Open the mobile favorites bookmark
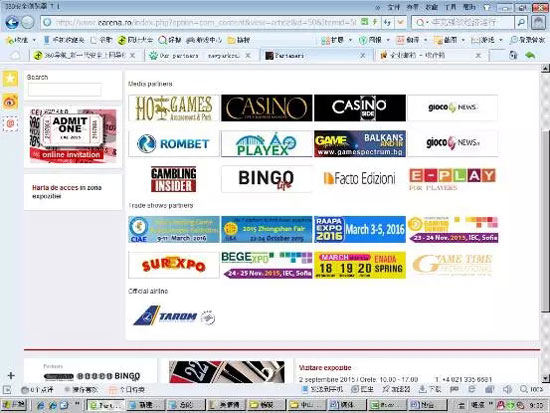The height and width of the screenshot is (413, 550). pos(64,40)
